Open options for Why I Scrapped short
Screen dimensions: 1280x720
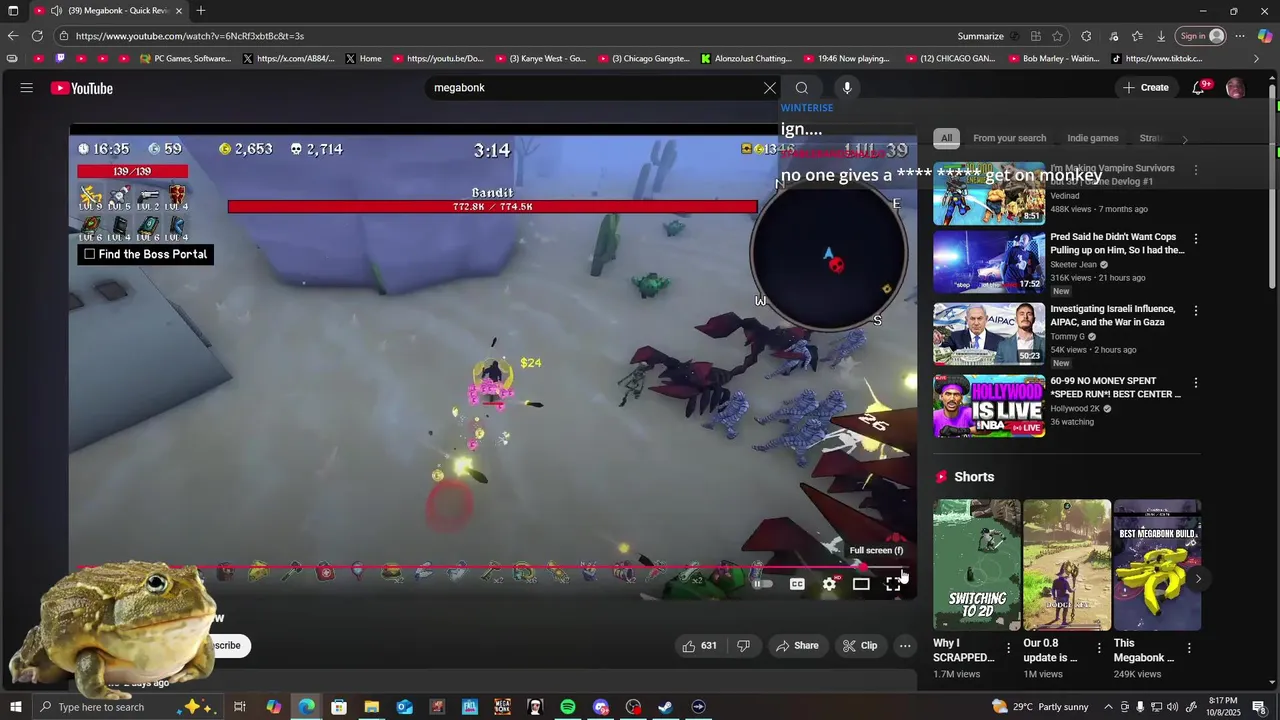(1008, 649)
